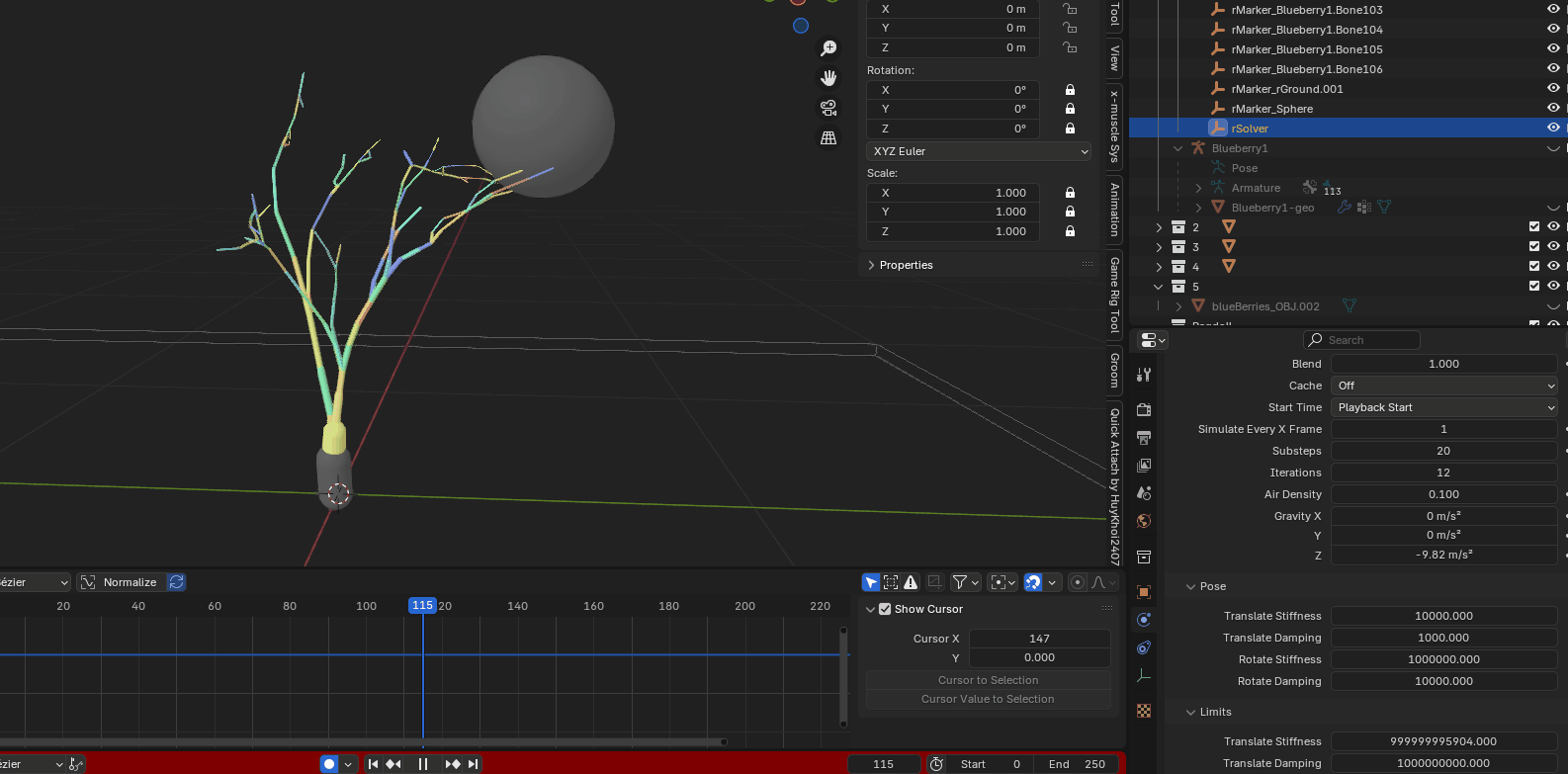Jump to the next keyframe

click(453, 764)
